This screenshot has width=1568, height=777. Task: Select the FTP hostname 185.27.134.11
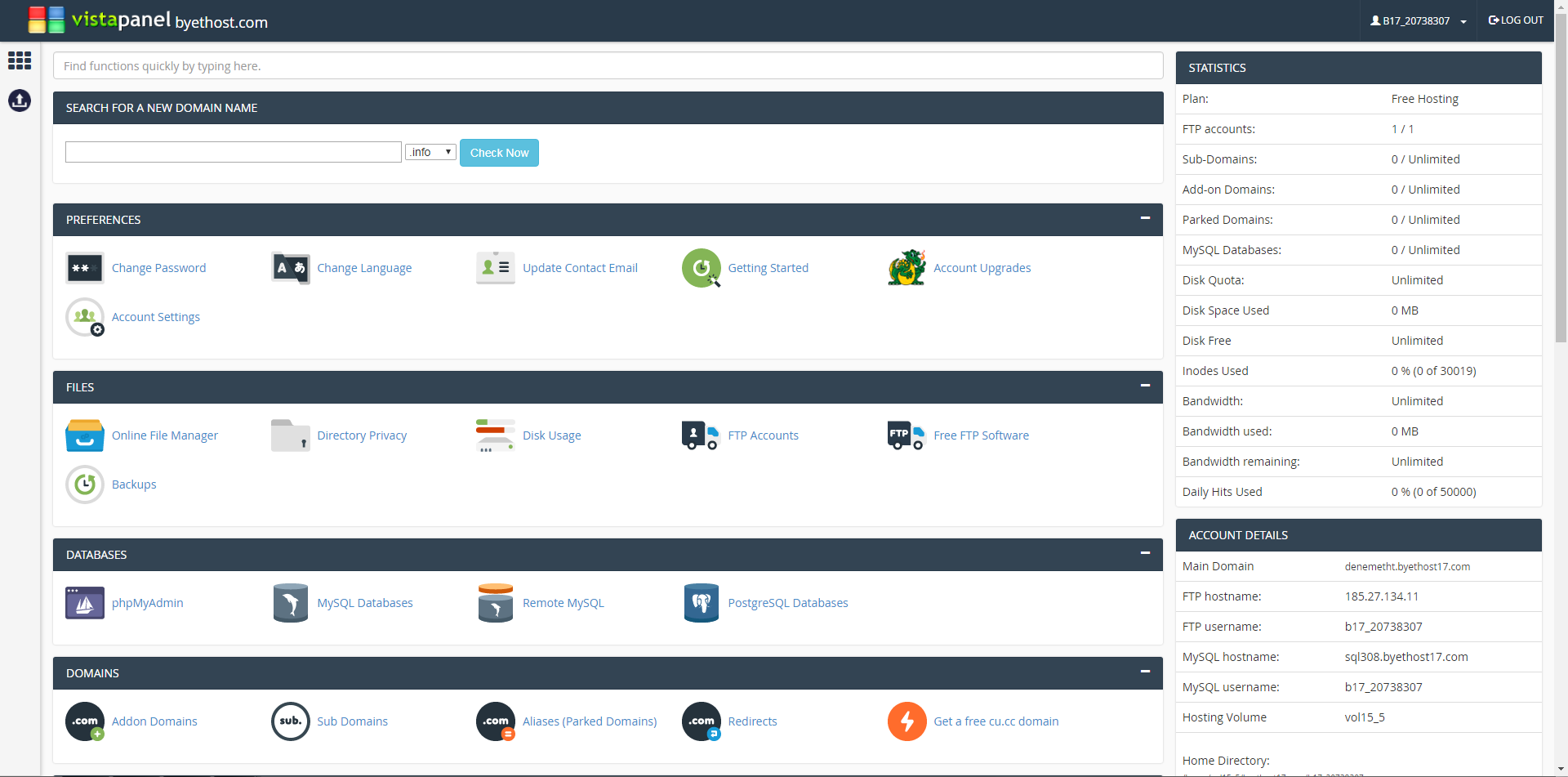coord(1382,596)
